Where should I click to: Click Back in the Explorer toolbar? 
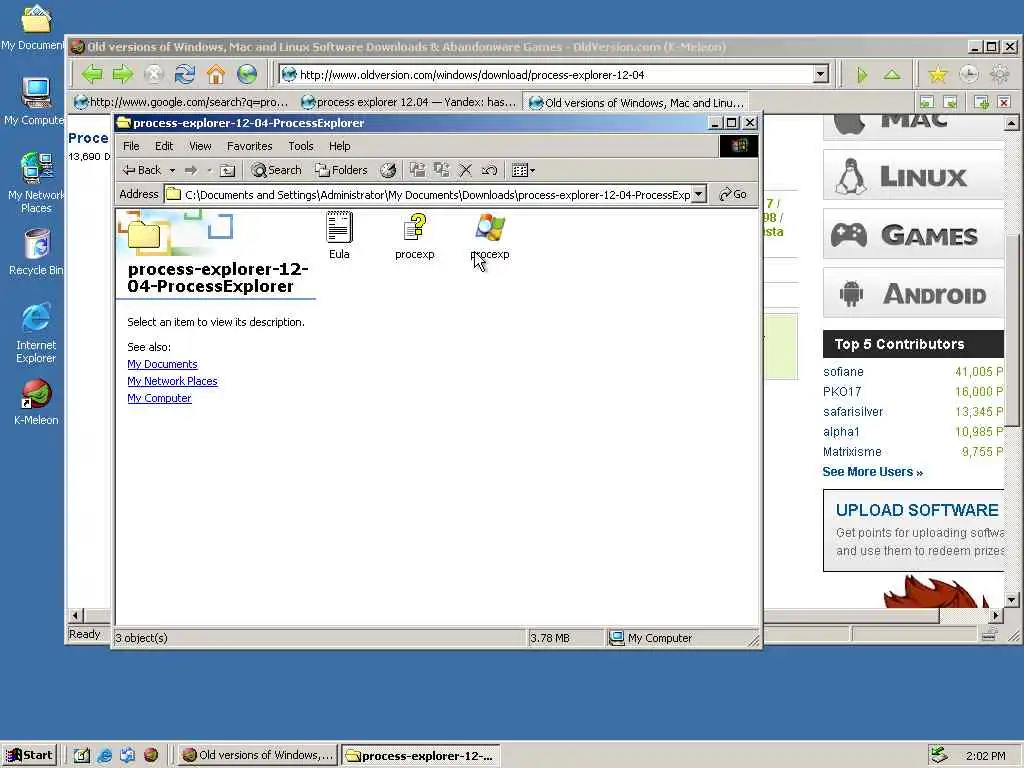click(x=142, y=170)
